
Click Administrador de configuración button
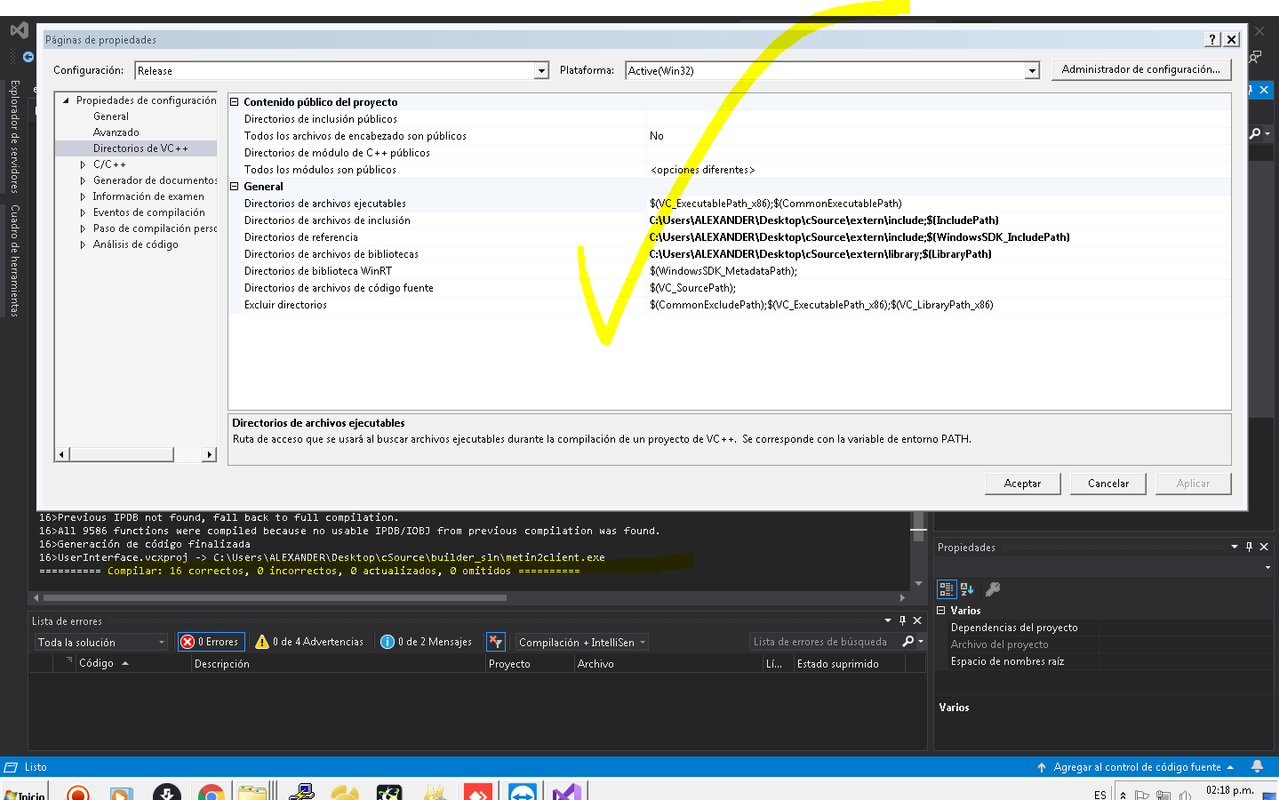click(x=1141, y=70)
